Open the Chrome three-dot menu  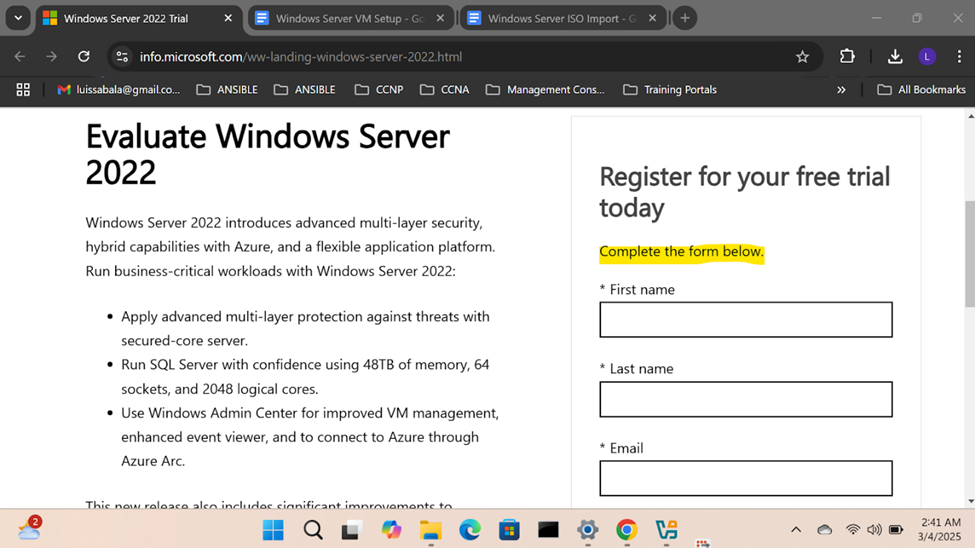coord(959,57)
